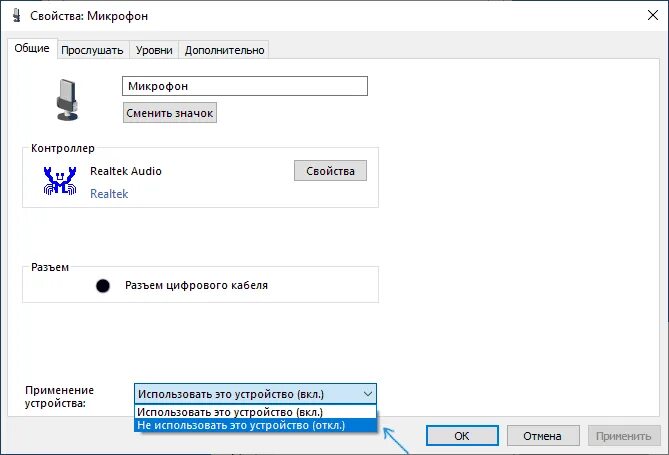Click the large microphone device icon

[x=67, y=100]
